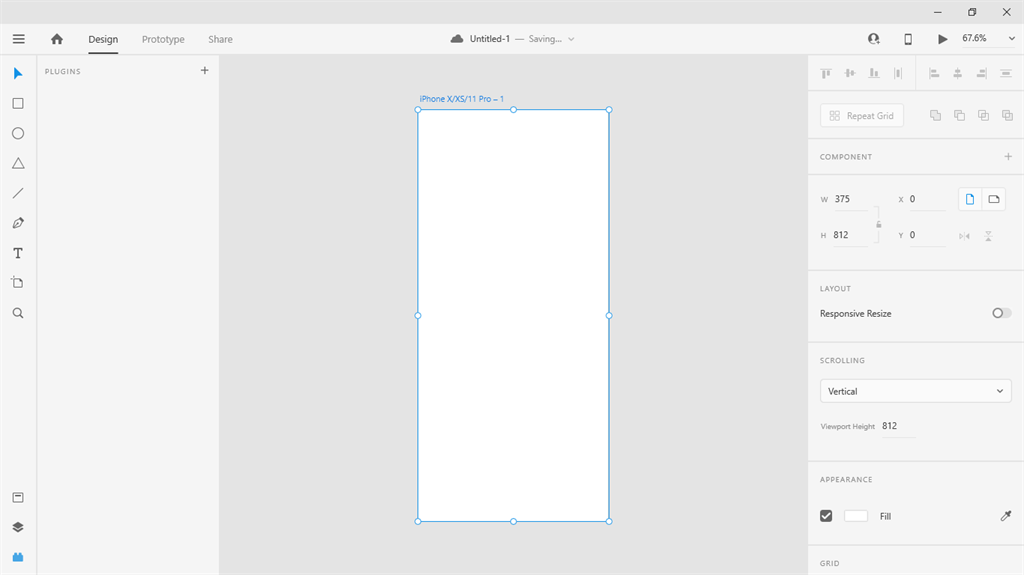Viewport: 1024px width, 575px height.
Task: Flip horizontally icon
Action: tap(965, 236)
